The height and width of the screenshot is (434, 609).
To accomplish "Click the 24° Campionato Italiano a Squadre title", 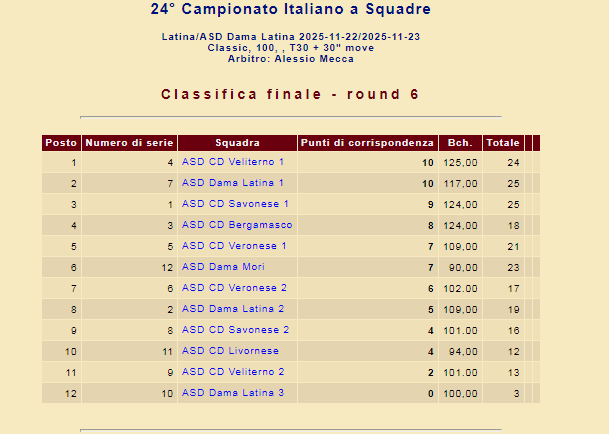I will click(290, 10).
